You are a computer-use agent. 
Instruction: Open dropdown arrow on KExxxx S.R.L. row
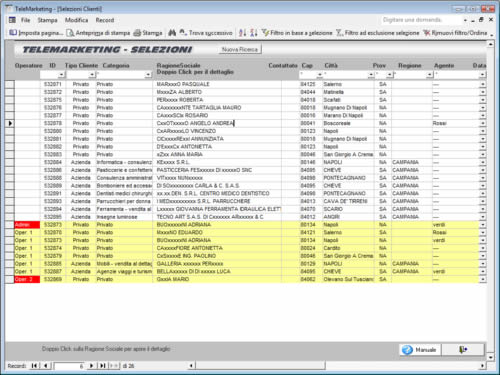(x=482, y=162)
